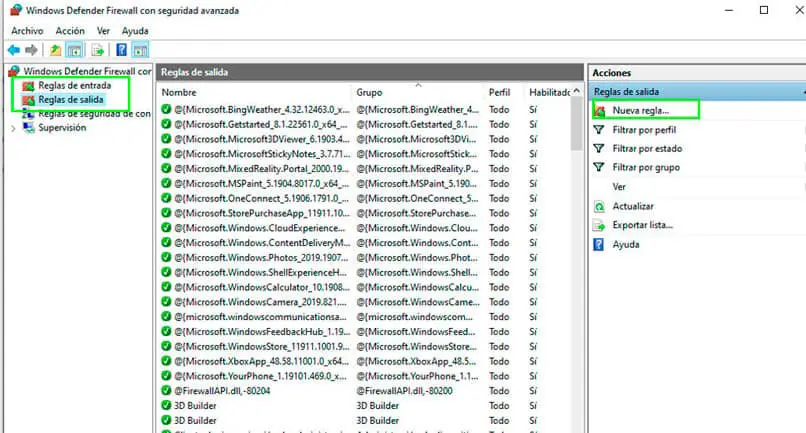Click the Nueva regla icon

tap(599, 110)
